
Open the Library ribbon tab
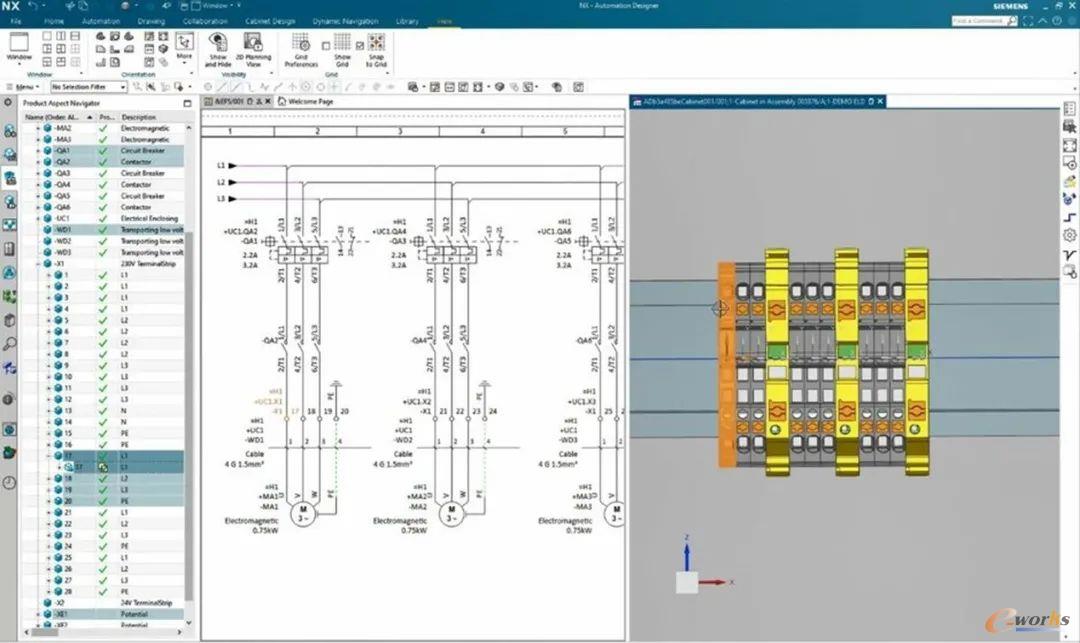point(407,21)
